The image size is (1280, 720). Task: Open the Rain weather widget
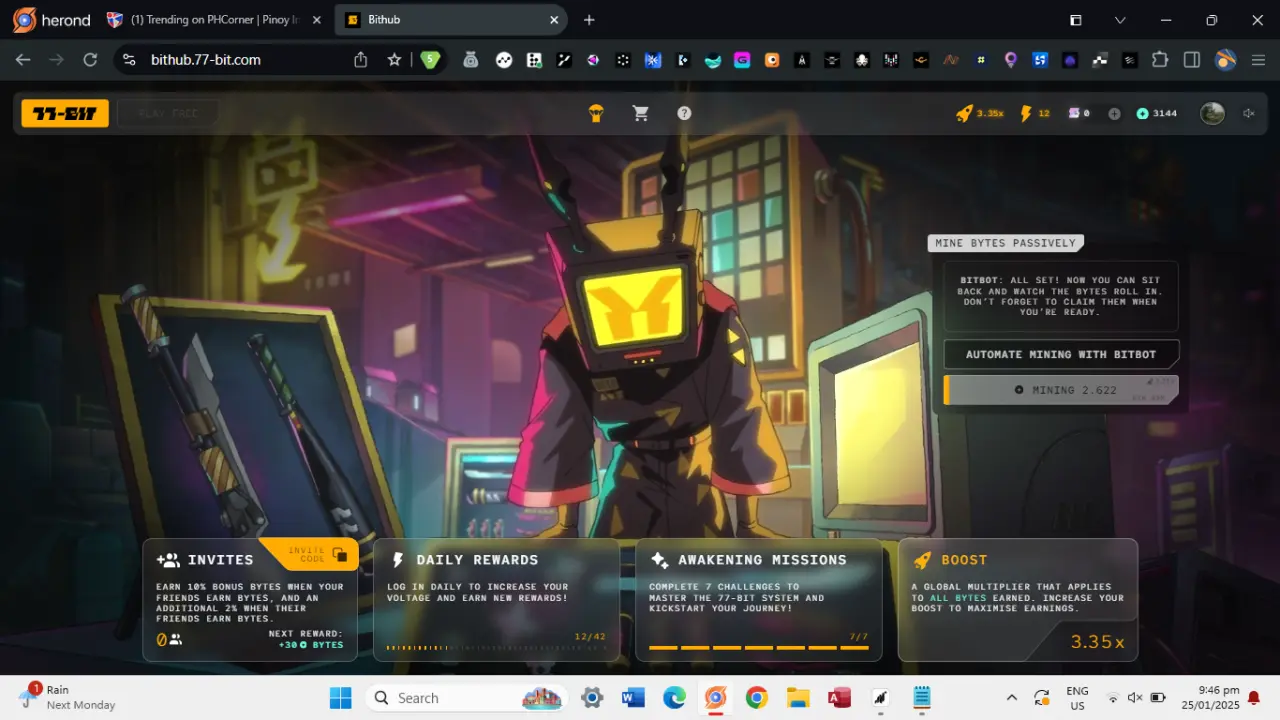[x=68, y=697]
